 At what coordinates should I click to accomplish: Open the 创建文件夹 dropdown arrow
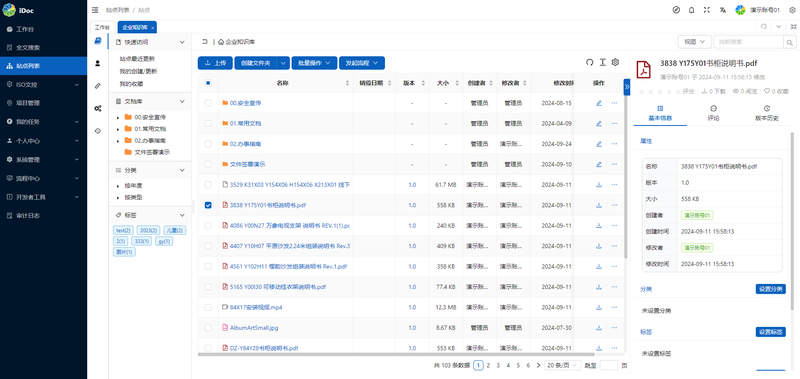tap(284, 63)
